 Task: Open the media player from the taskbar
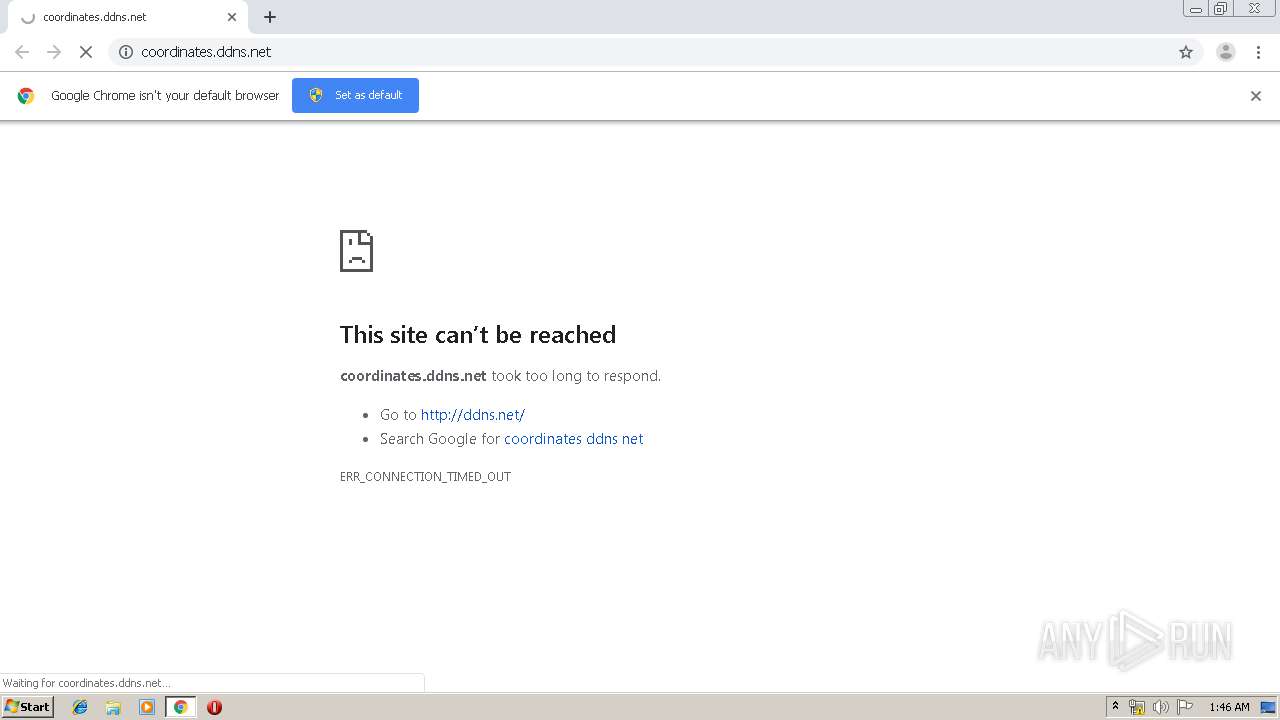[x=147, y=707]
